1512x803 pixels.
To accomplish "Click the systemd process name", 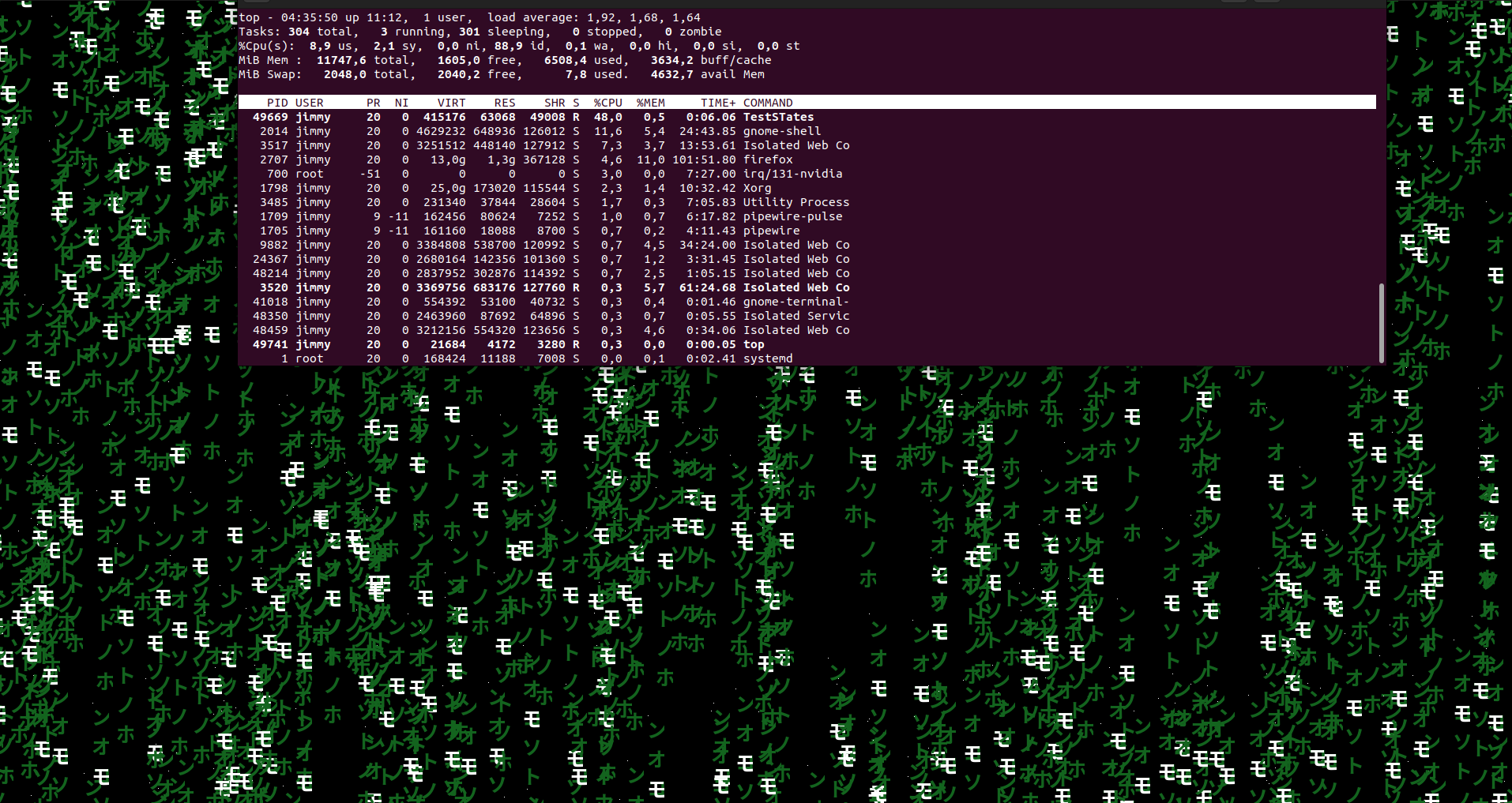I will point(768,358).
